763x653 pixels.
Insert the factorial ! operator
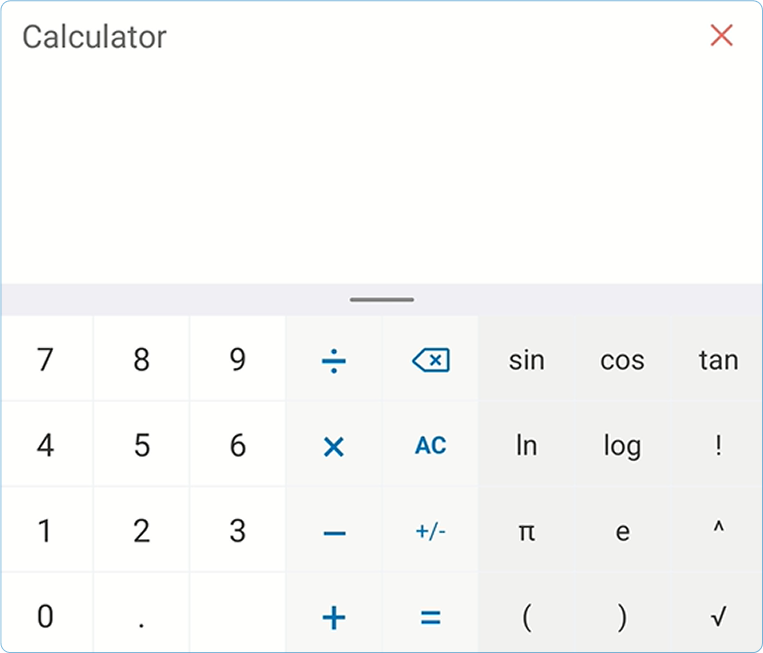718,446
